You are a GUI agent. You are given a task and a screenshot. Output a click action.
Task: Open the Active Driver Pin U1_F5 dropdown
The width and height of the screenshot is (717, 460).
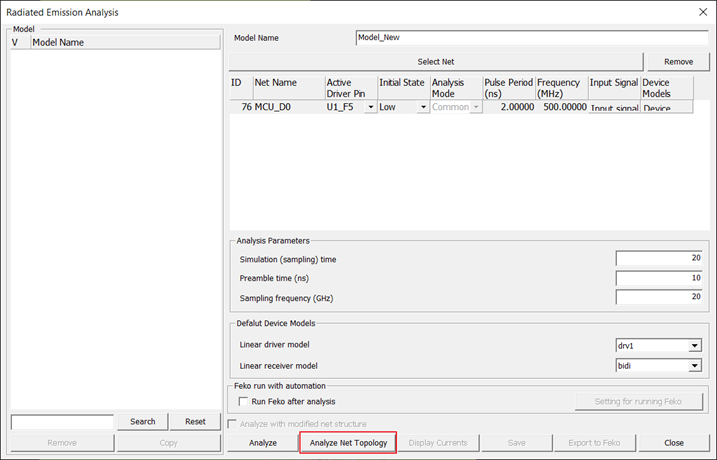click(371, 107)
